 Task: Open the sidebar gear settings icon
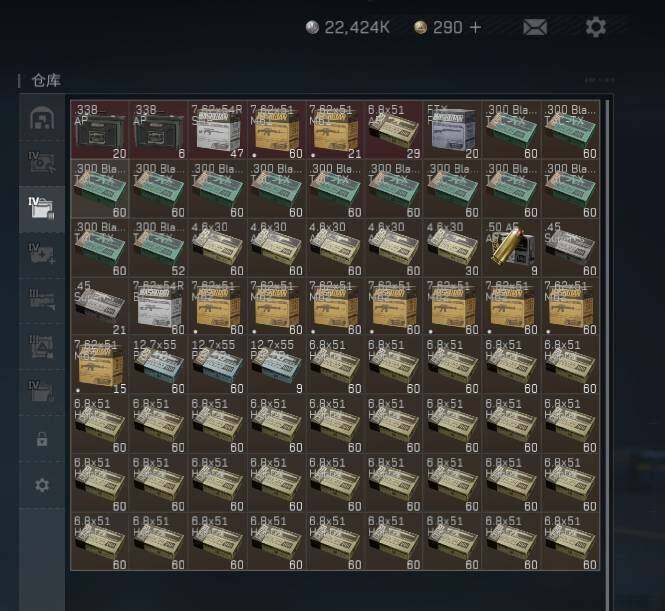point(42,485)
